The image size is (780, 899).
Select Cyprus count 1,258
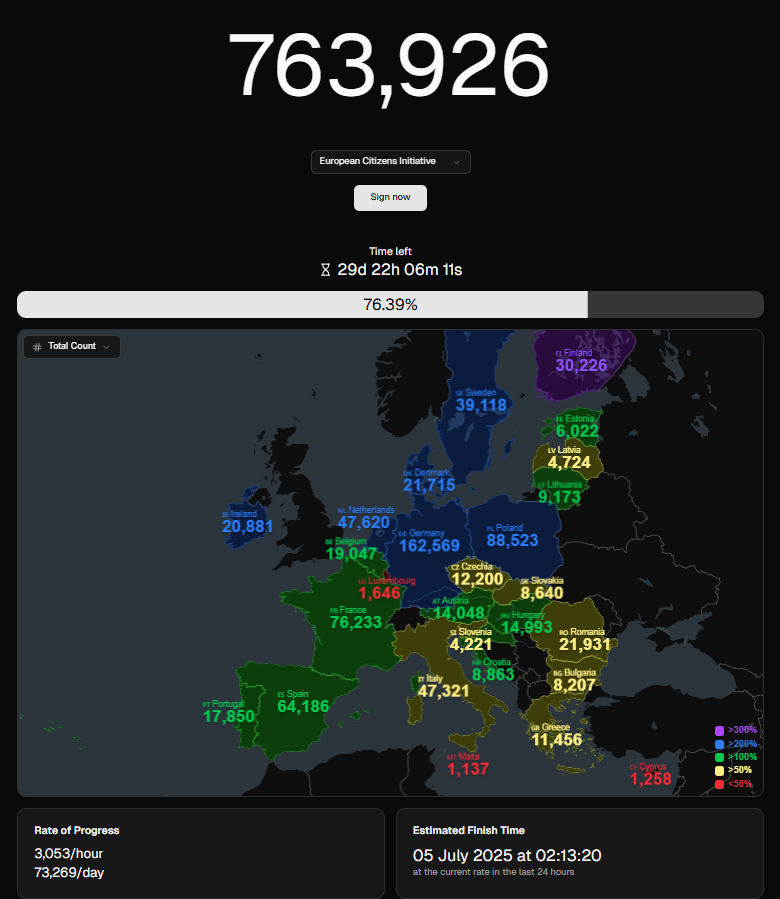pyautogui.click(x=650, y=779)
